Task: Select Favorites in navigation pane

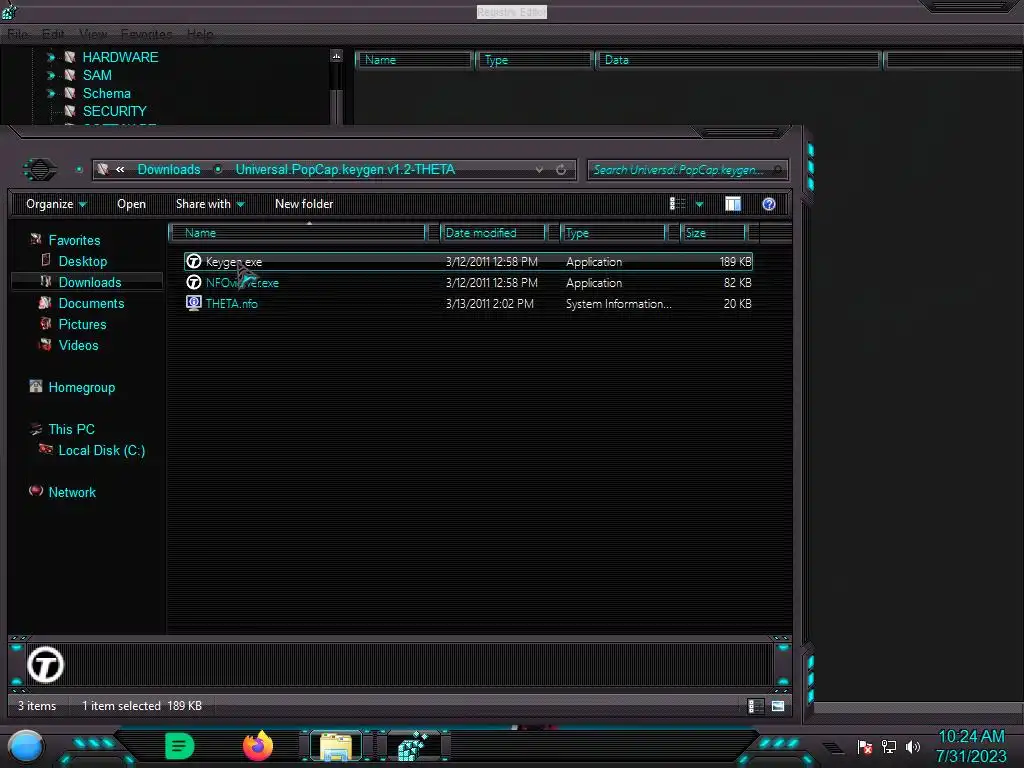Action: tap(74, 240)
